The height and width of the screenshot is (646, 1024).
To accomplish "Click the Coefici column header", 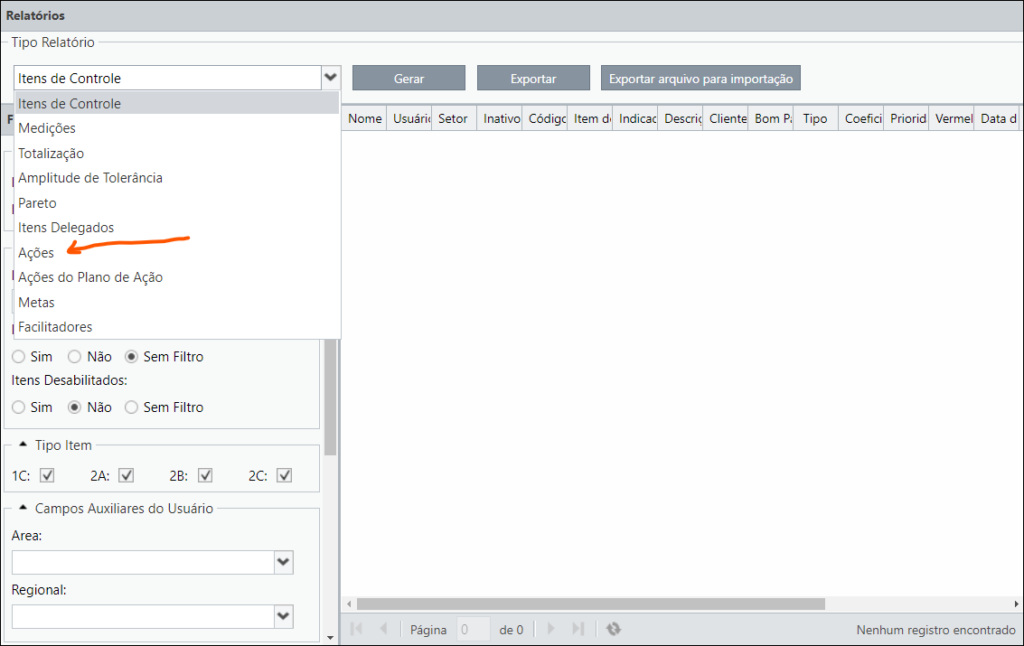I will [862, 118].
